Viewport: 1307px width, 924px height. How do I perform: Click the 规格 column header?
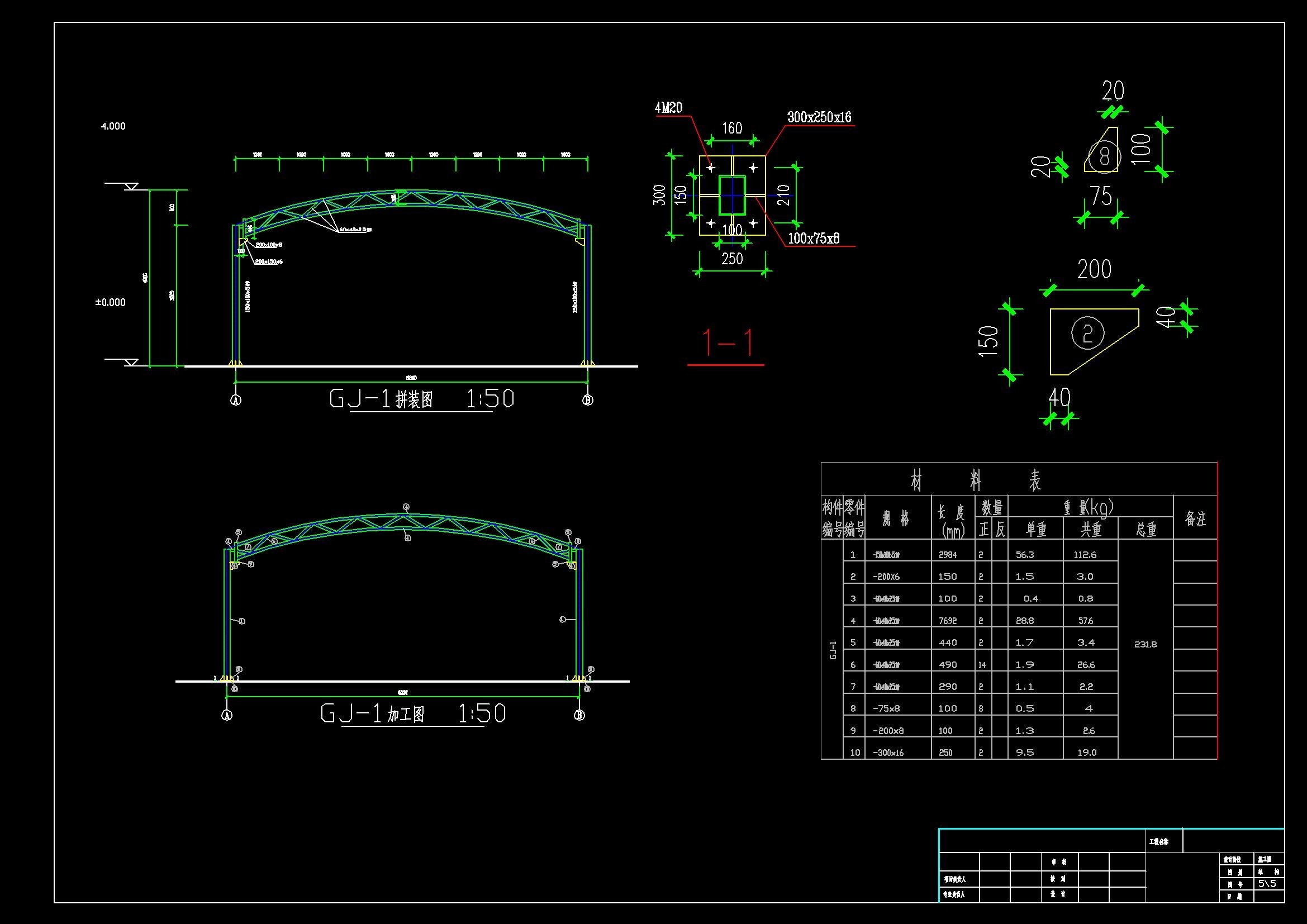point(896,518)
